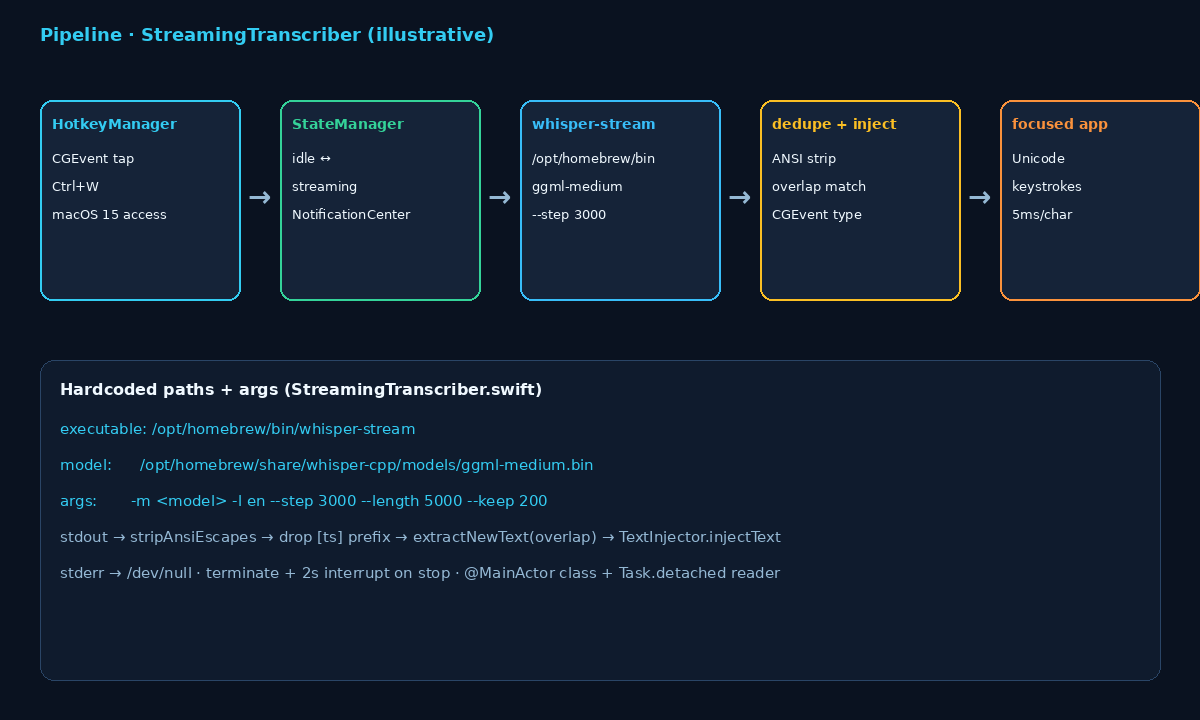Click the "Unicode" line

[1038, 158]
